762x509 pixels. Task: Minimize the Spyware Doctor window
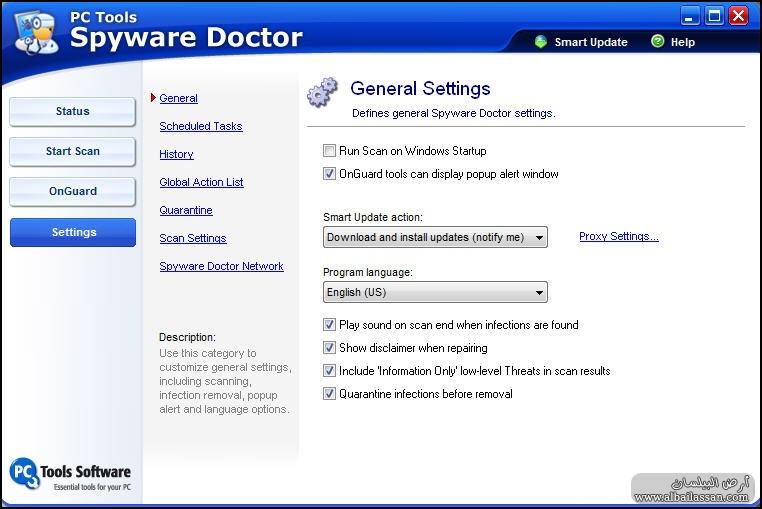689,17
